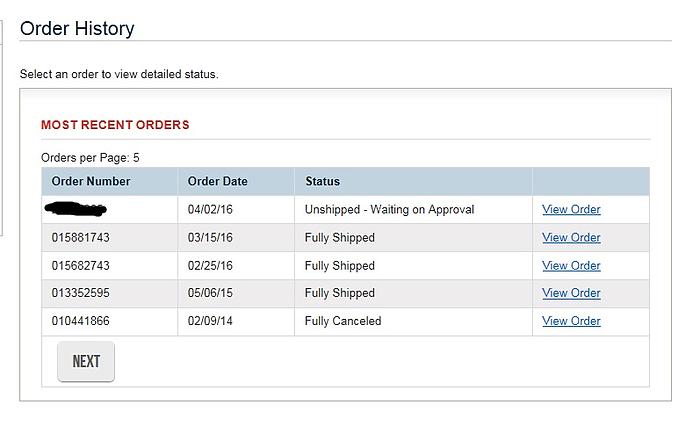Click the "Fully Canceled" status text
This screenshot has width=700, height=448.
tap(343, 321)
